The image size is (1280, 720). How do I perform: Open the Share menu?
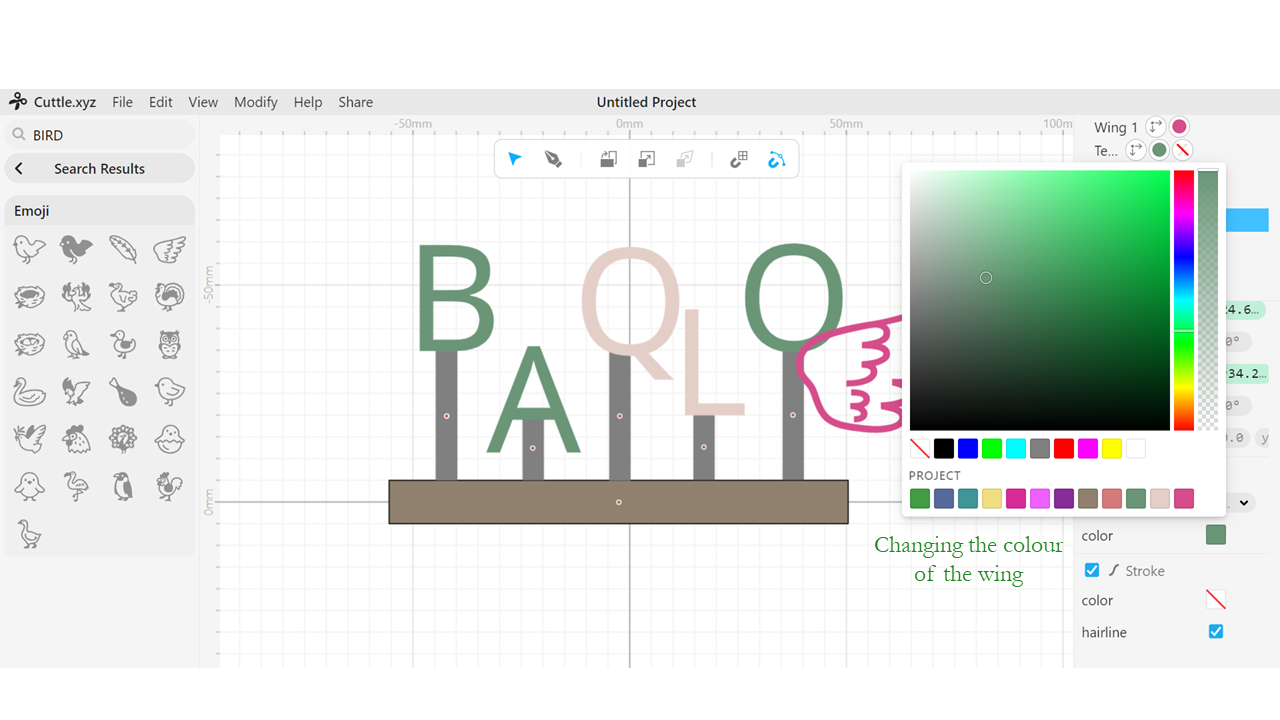pyautogui.click(x=355, y=102)
